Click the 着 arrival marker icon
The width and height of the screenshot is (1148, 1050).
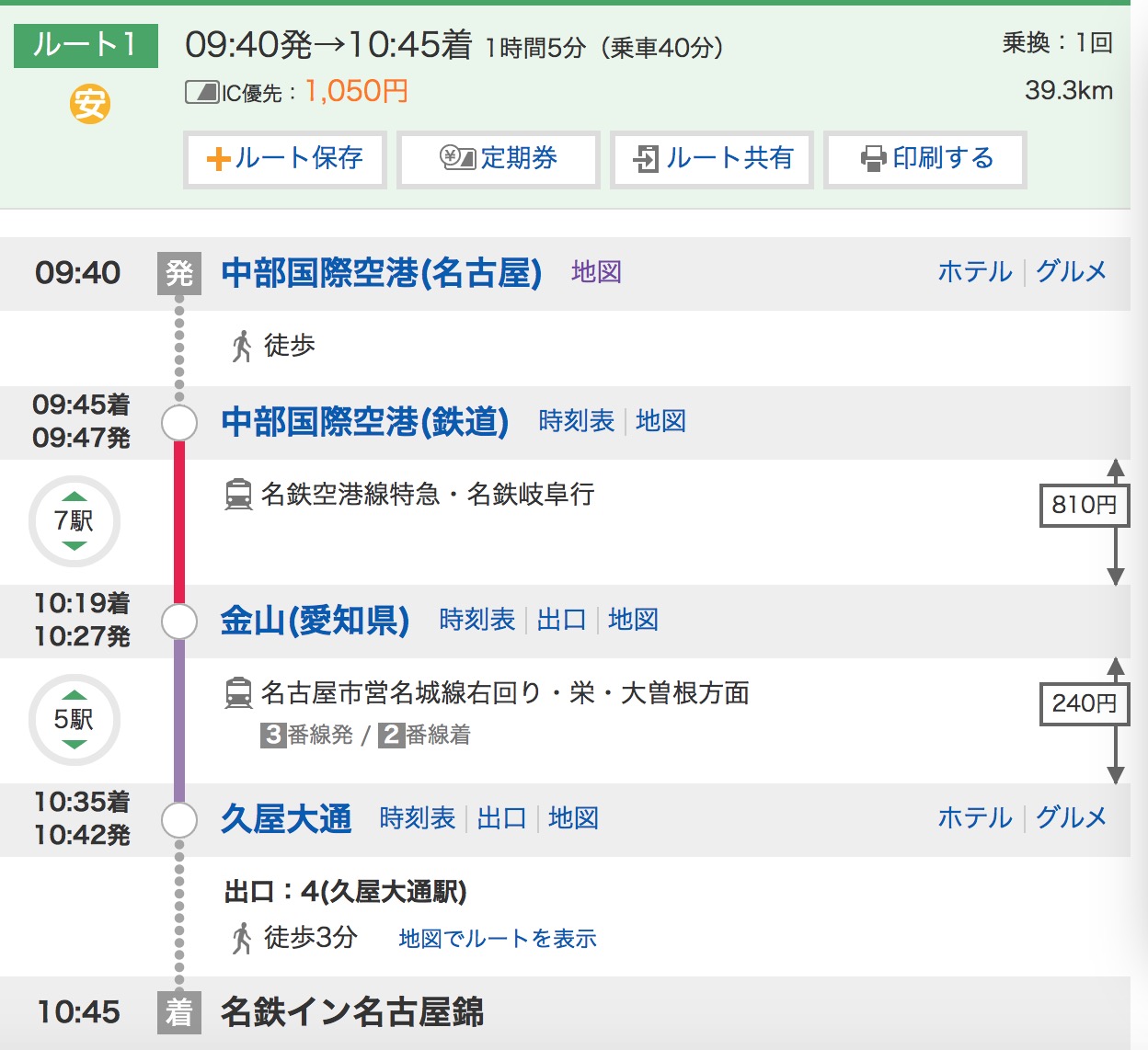click(179, 1012)
